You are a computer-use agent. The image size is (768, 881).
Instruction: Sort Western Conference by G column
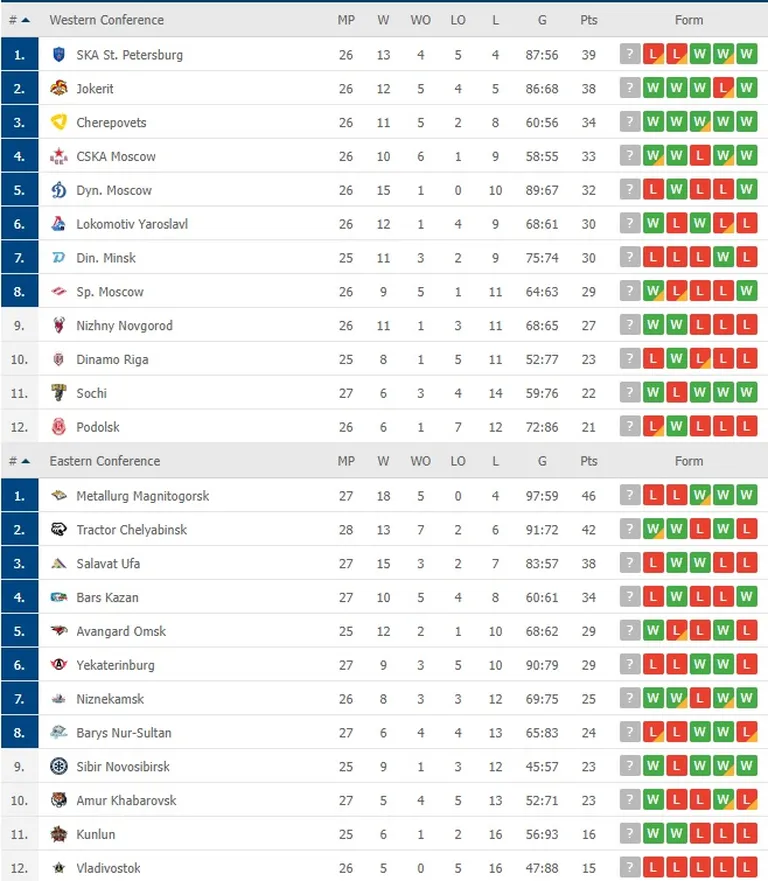[x=542, y=20]
